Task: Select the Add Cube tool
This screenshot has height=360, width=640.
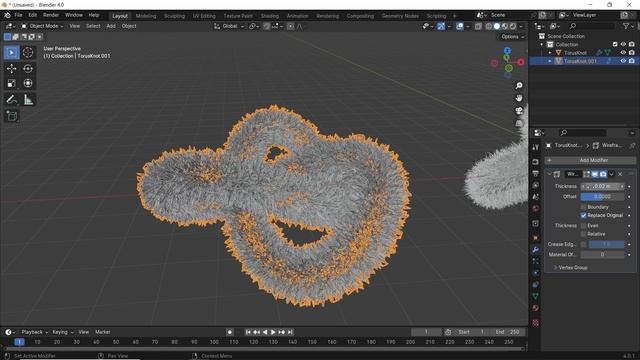Action: 11,116
